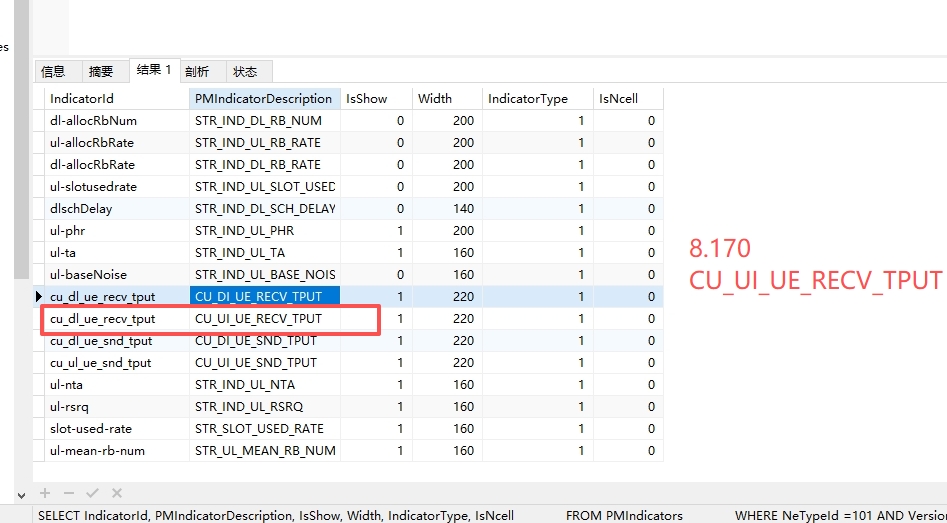
Task: Select the CU_UI_UE_RECV_TPUT description cell
Action: point(258,319)
